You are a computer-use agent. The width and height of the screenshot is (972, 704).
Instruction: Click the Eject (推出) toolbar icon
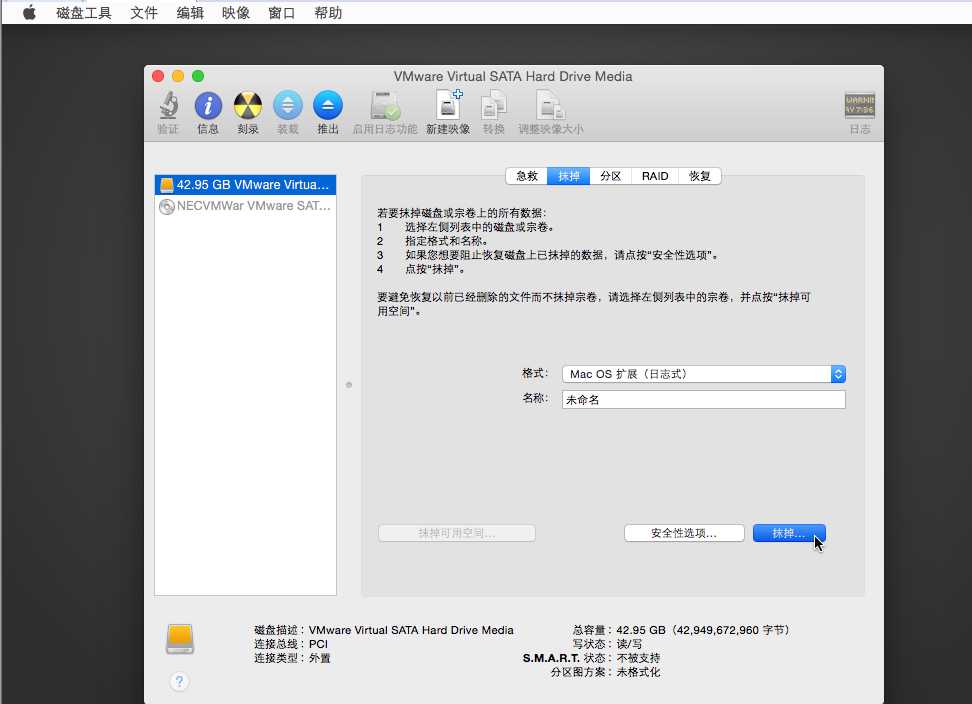(328, 106)
